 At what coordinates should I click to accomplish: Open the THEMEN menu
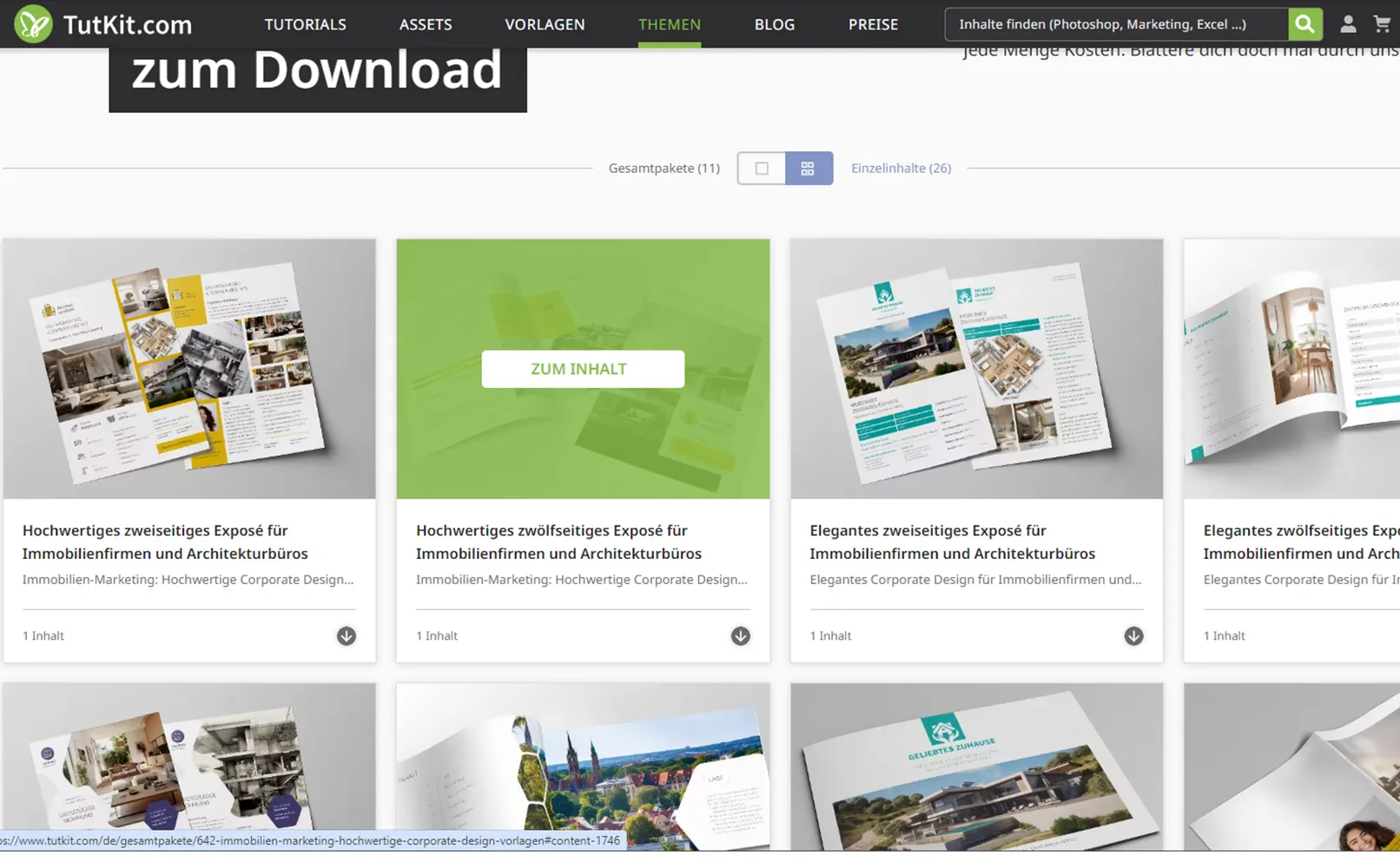click(x=669, y=24)
